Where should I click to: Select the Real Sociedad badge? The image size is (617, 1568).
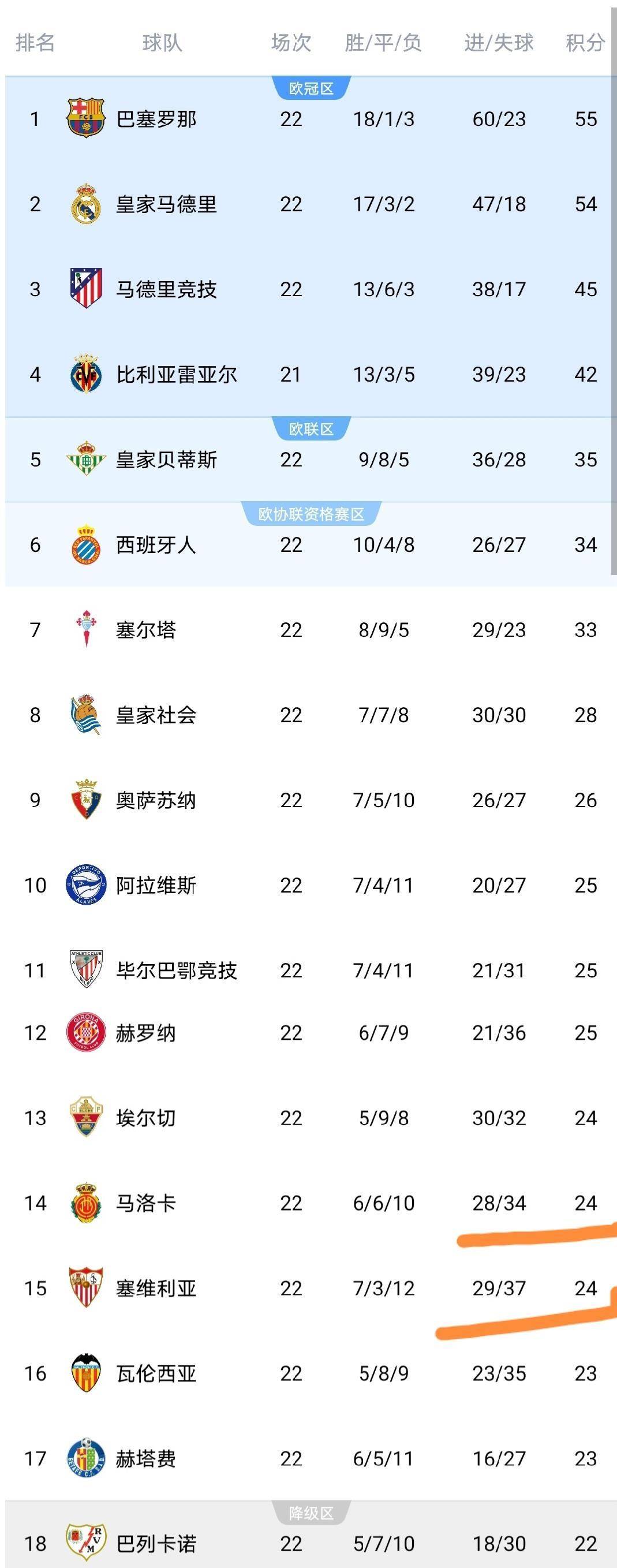pos(86,715)
